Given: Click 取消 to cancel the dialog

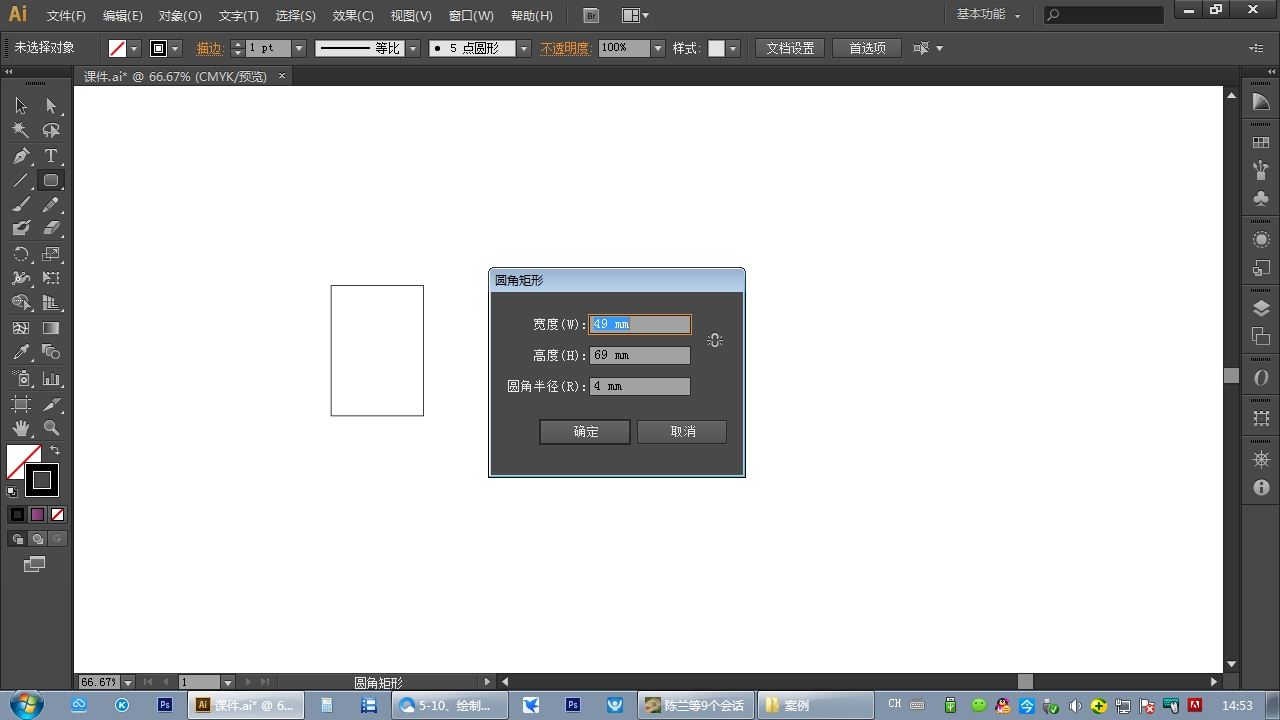Looking at the screenshot, I should point(682,432).
